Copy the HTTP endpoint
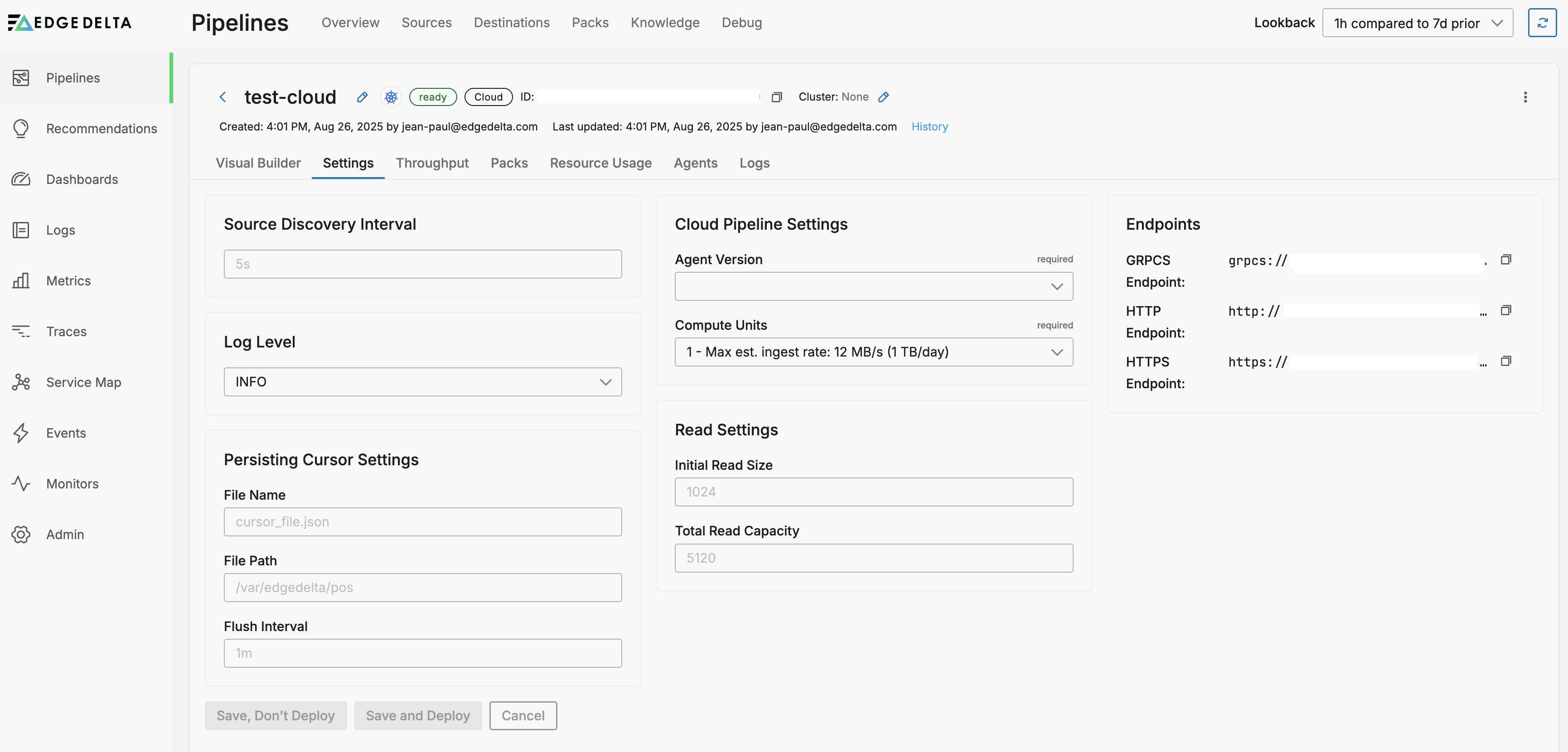1568x752 pixels. 1506,310
